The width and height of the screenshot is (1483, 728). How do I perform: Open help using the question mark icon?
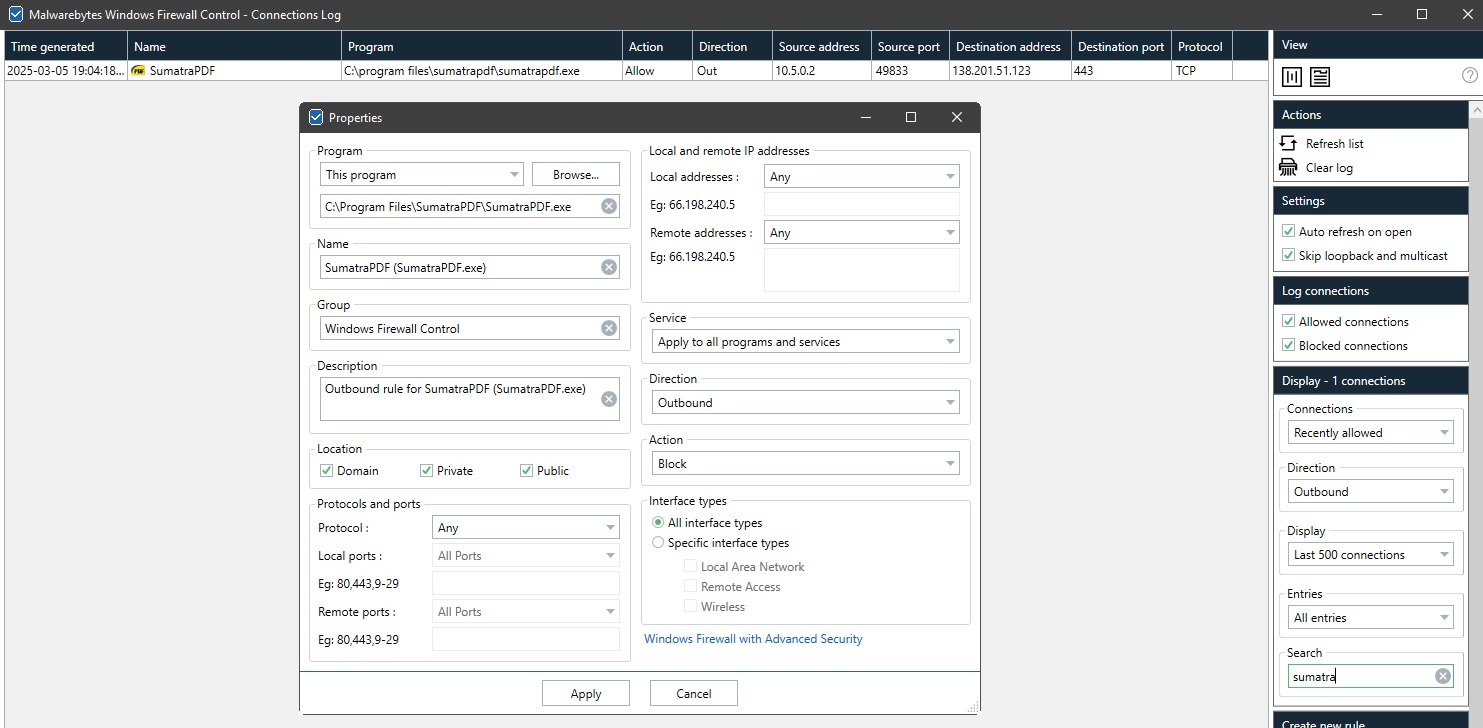[x=1469, y=75]
